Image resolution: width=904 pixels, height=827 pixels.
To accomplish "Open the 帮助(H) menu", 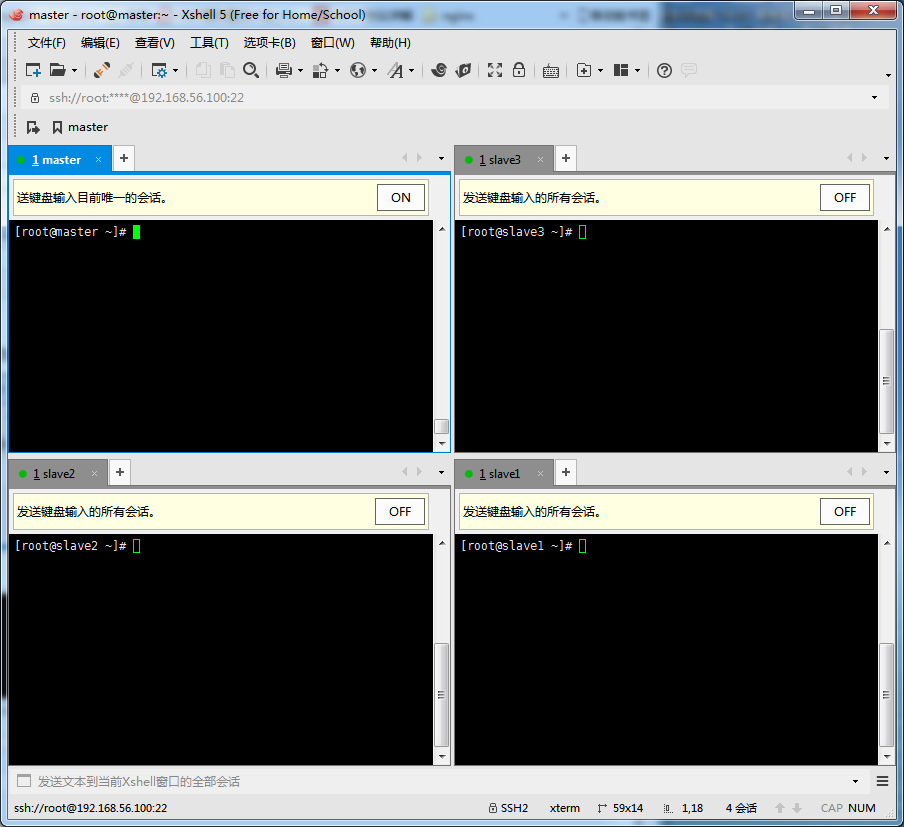I will (390, 43).
